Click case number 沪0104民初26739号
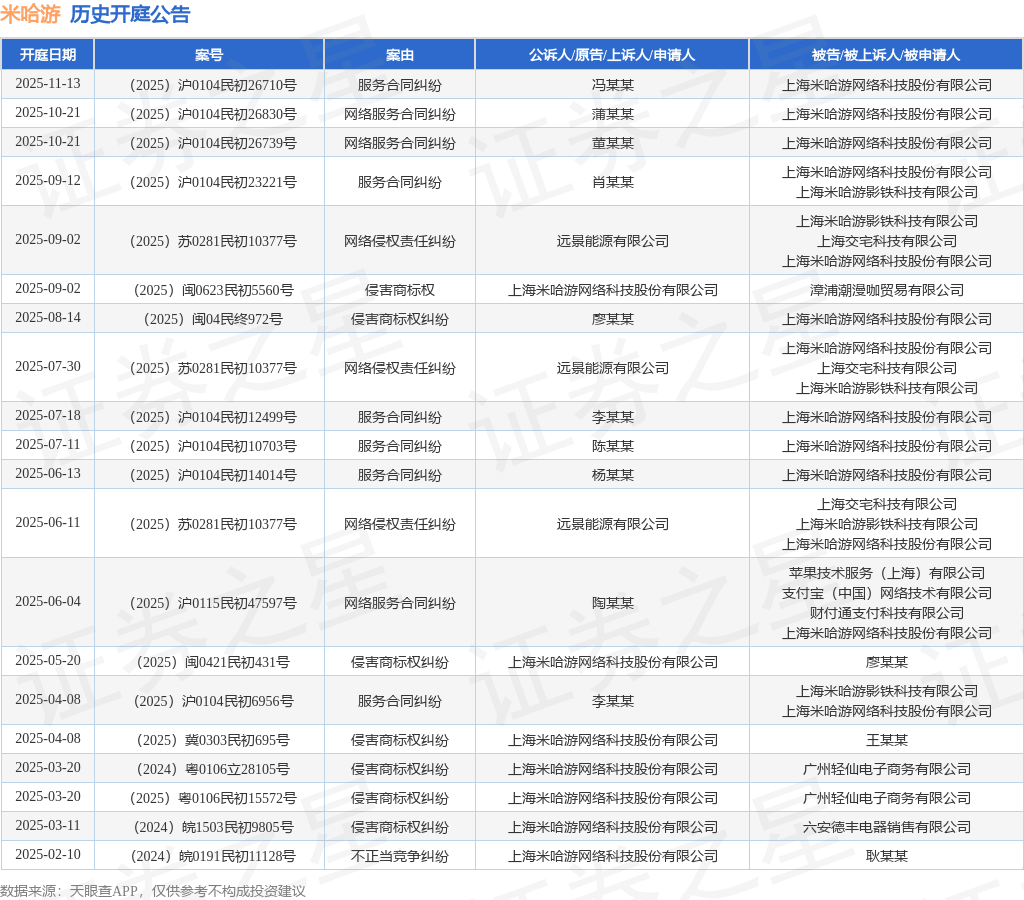1024x900 pixels. click(213, 143)
